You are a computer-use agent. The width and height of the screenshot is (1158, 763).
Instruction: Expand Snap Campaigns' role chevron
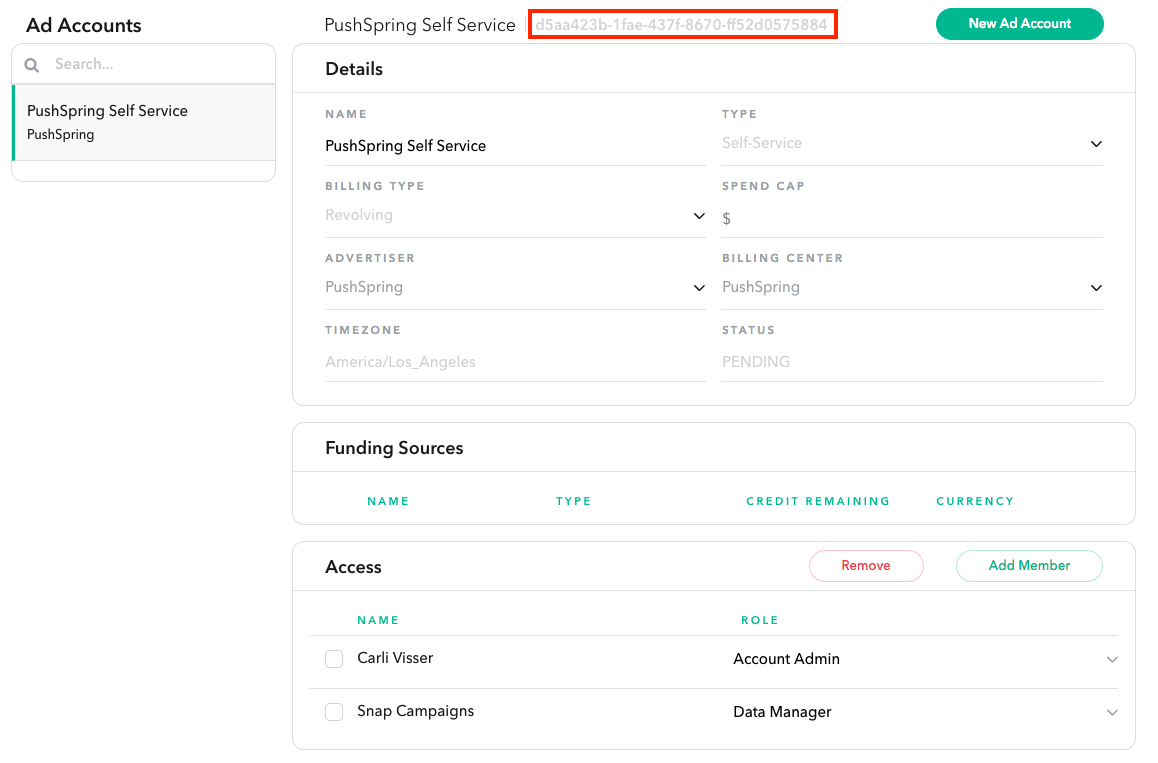click(x=1112, y=713)
